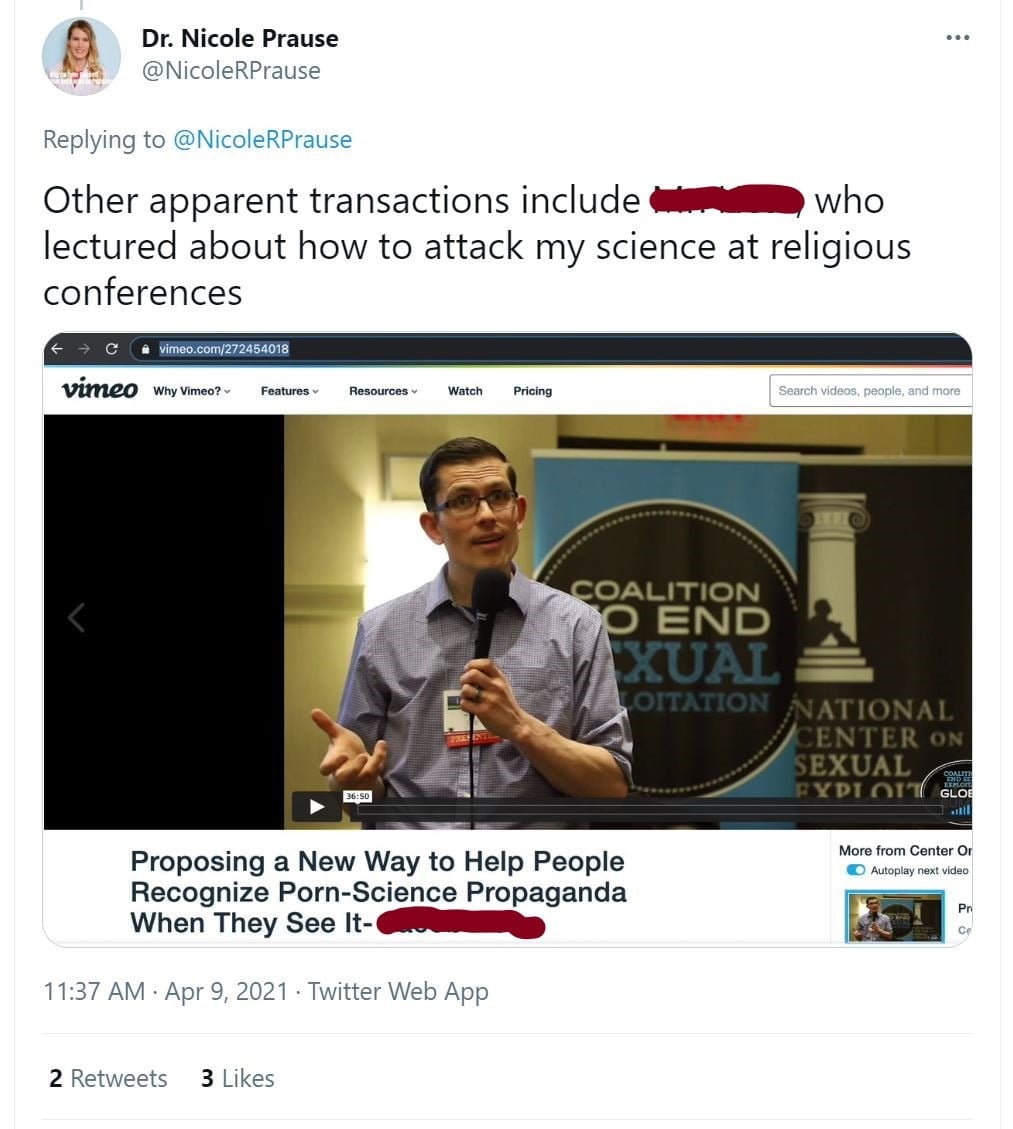Toggle Autoplay next video switch

855,870
